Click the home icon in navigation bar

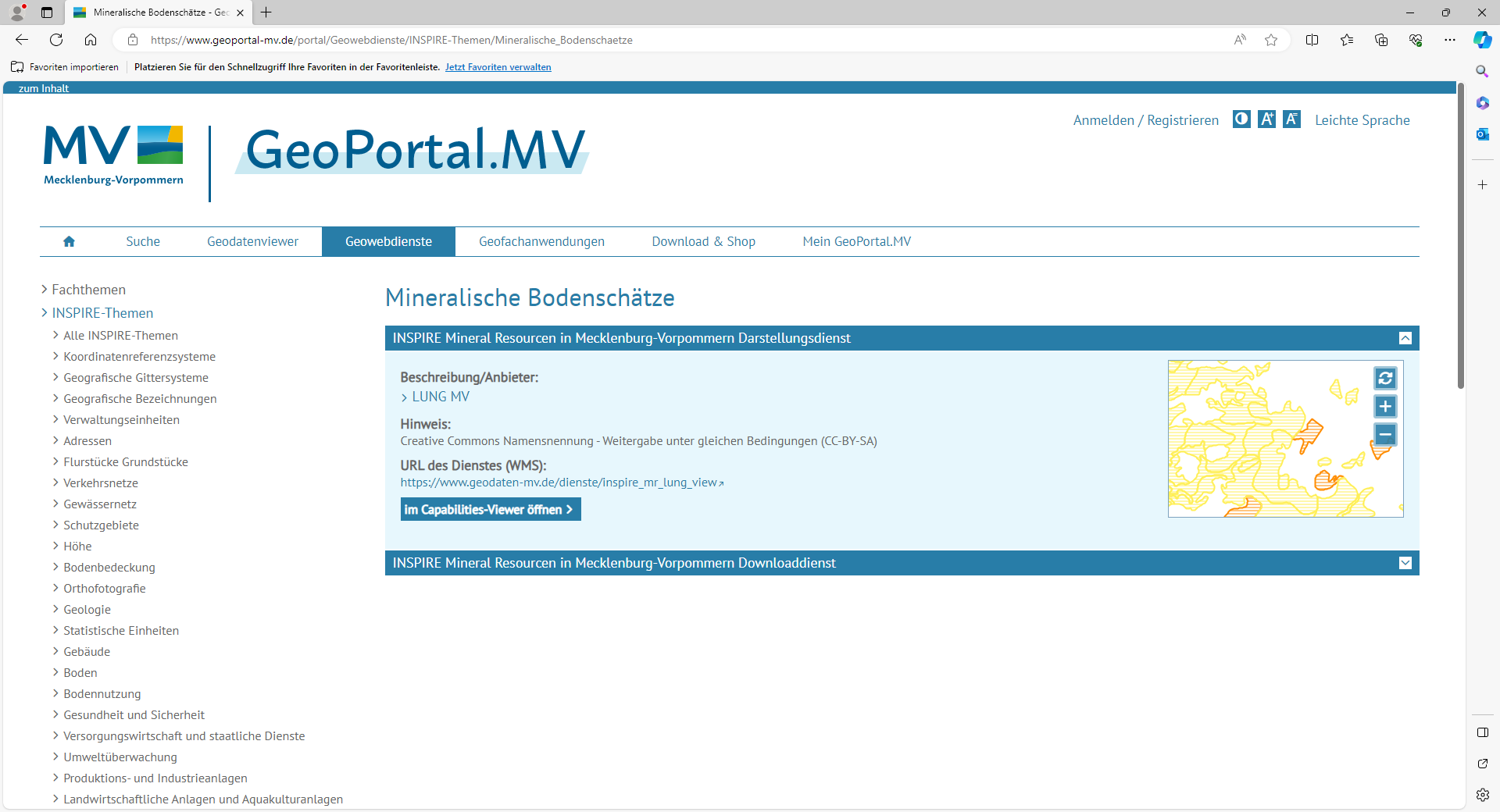[x=69, y=241]
